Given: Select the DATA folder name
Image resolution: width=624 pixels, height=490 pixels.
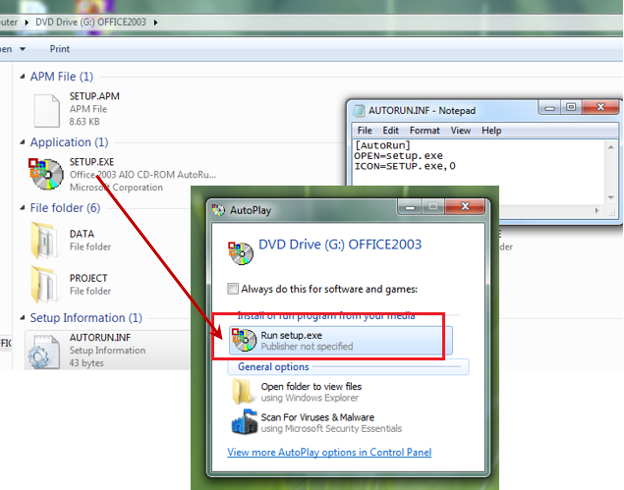Looking at the screenshot, I should (82, 234).
